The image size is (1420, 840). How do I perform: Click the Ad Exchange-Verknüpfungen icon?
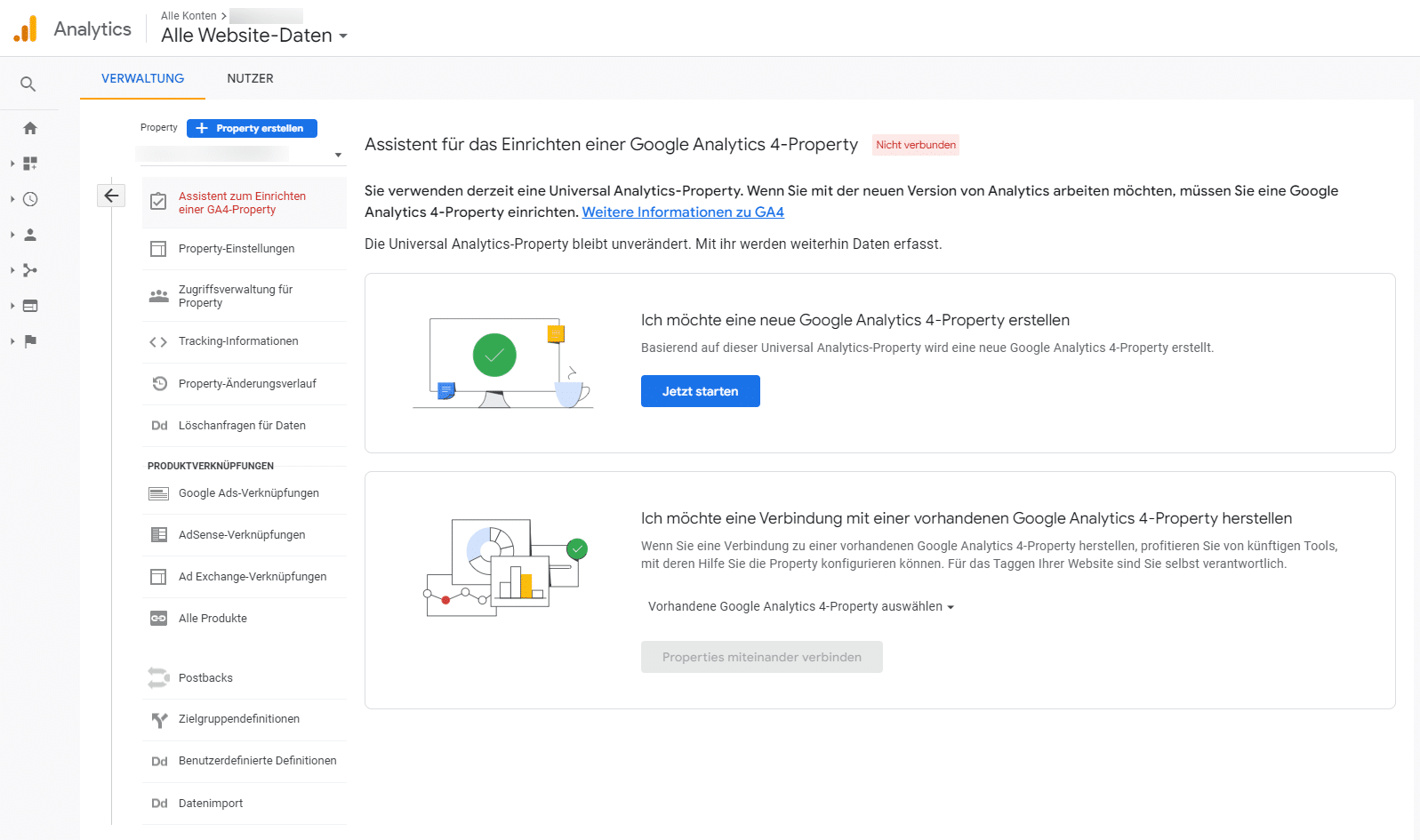(158, 577)
